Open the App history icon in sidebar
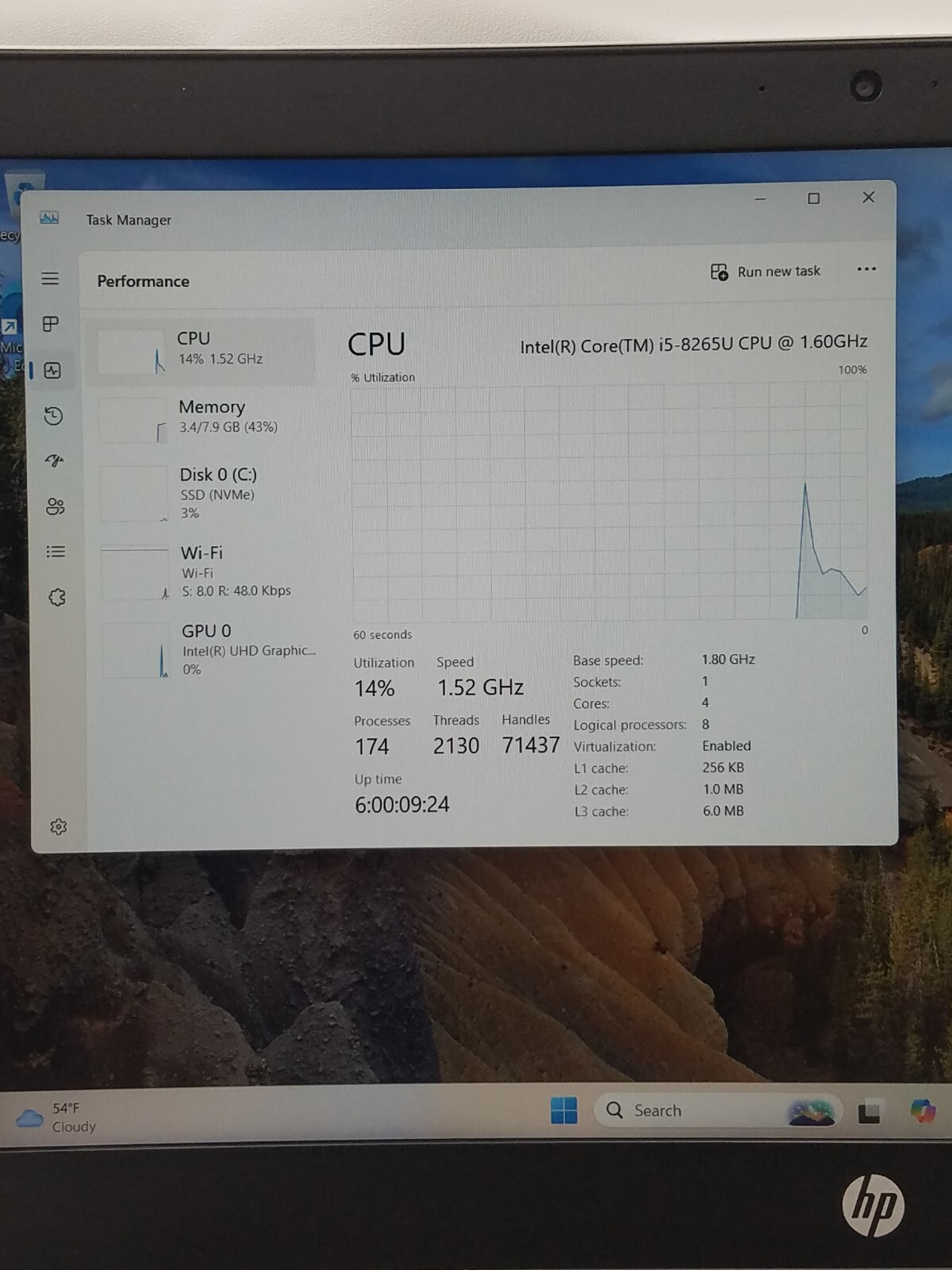952x1270 pixels. 53,416
